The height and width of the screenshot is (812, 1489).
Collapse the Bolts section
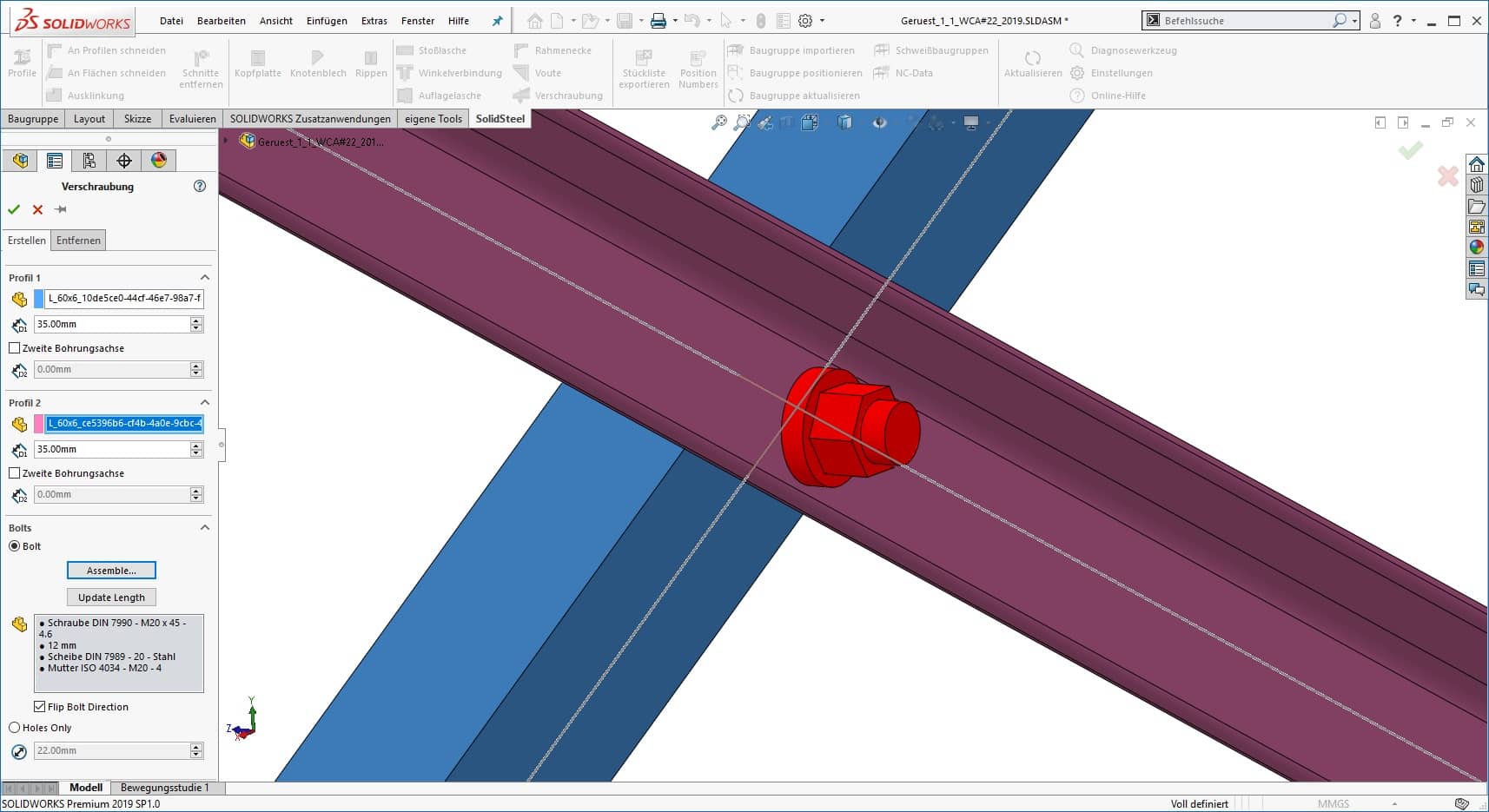(205, 528)
